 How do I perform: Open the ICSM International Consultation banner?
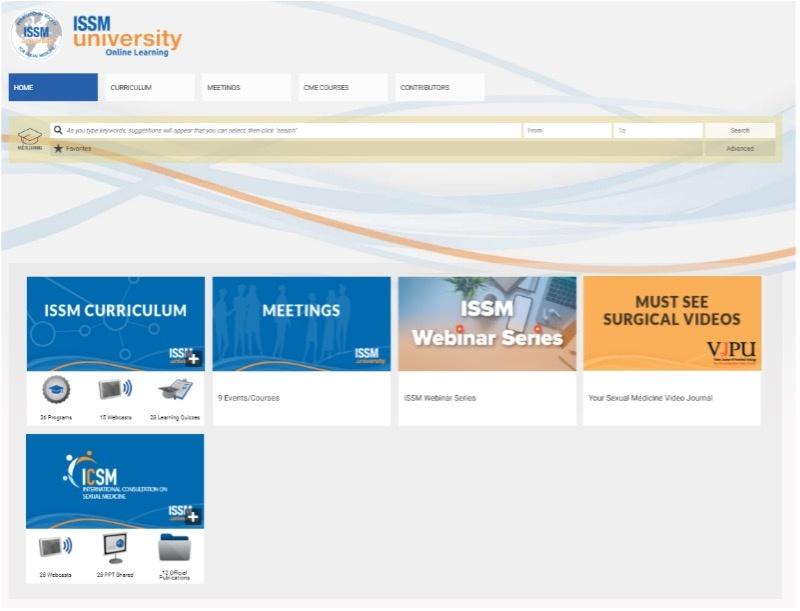(115, 481)
